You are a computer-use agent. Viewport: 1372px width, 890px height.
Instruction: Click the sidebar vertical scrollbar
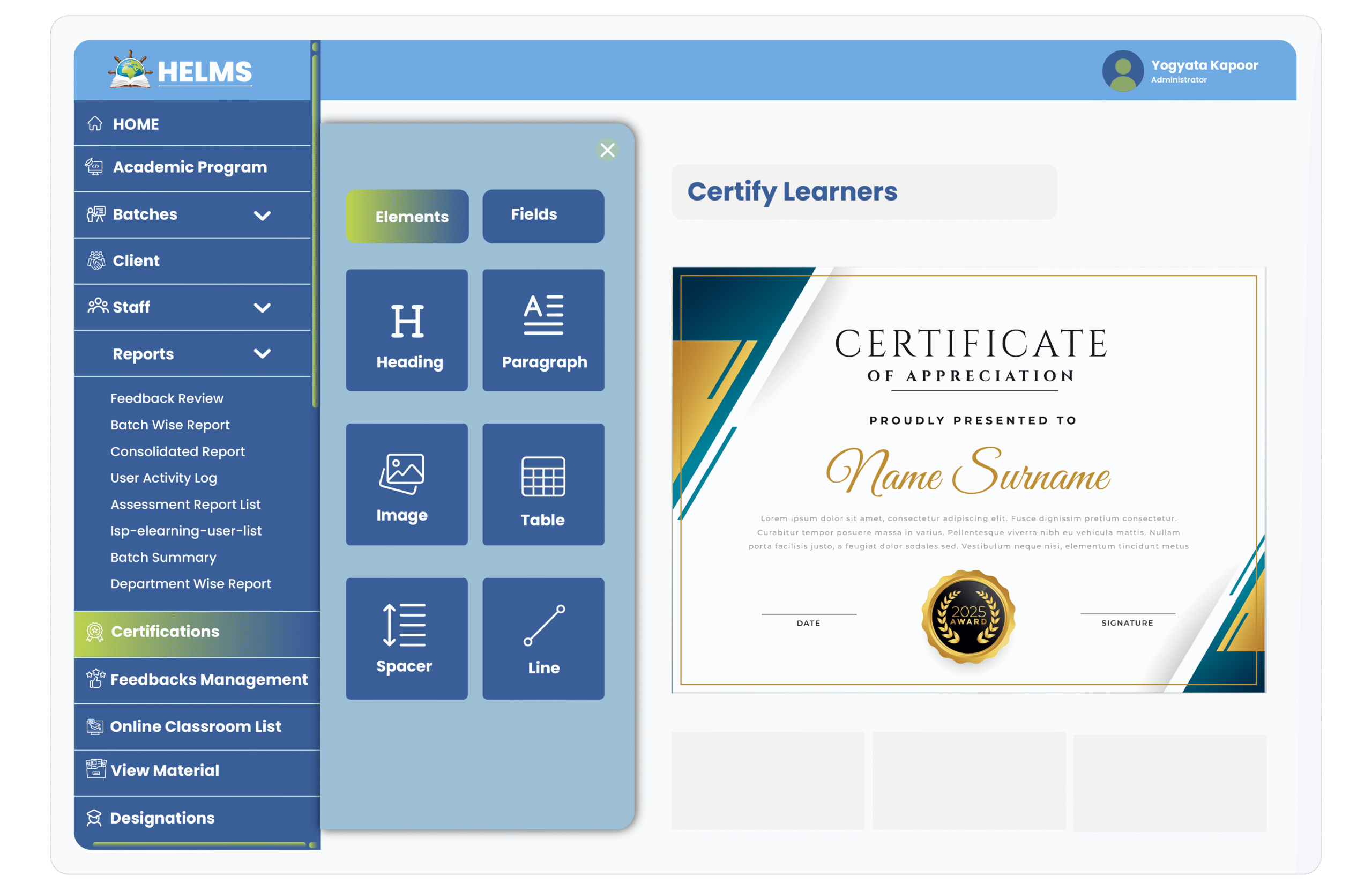click(x=315, y=231)
